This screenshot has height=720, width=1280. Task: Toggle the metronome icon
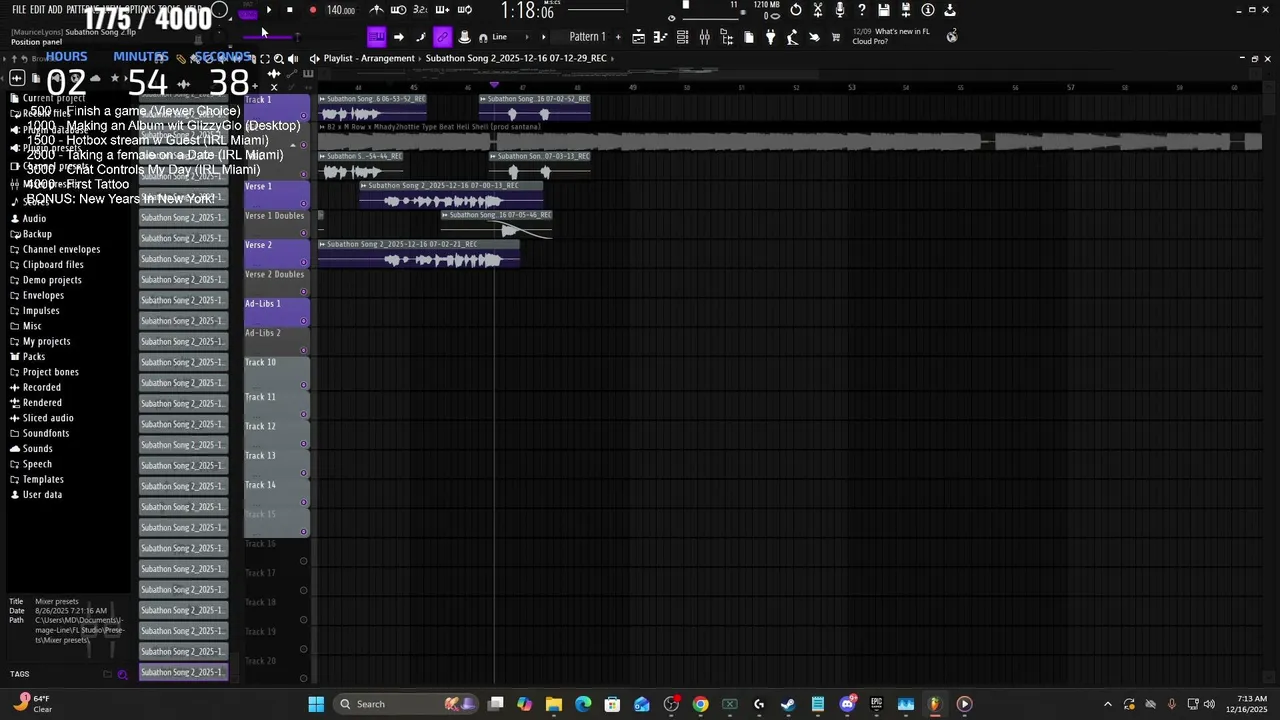(376, 10)
